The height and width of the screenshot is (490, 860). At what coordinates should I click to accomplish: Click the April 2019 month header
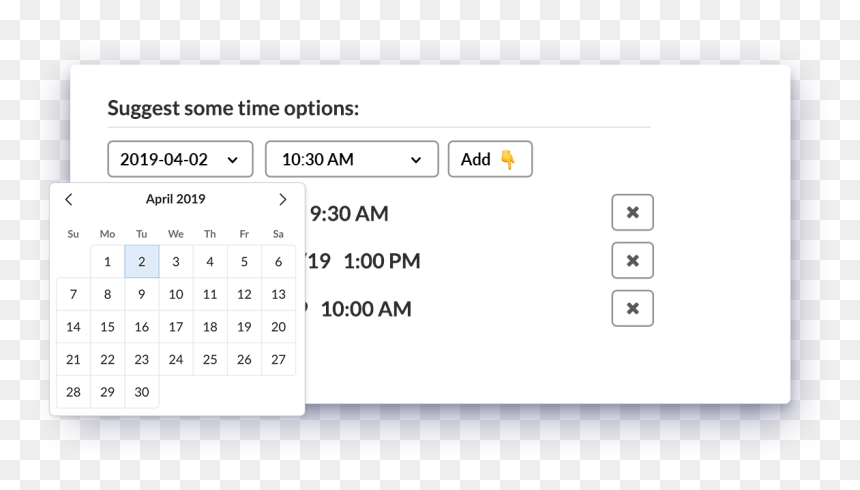pyautogui.click(x=176, y=199)
